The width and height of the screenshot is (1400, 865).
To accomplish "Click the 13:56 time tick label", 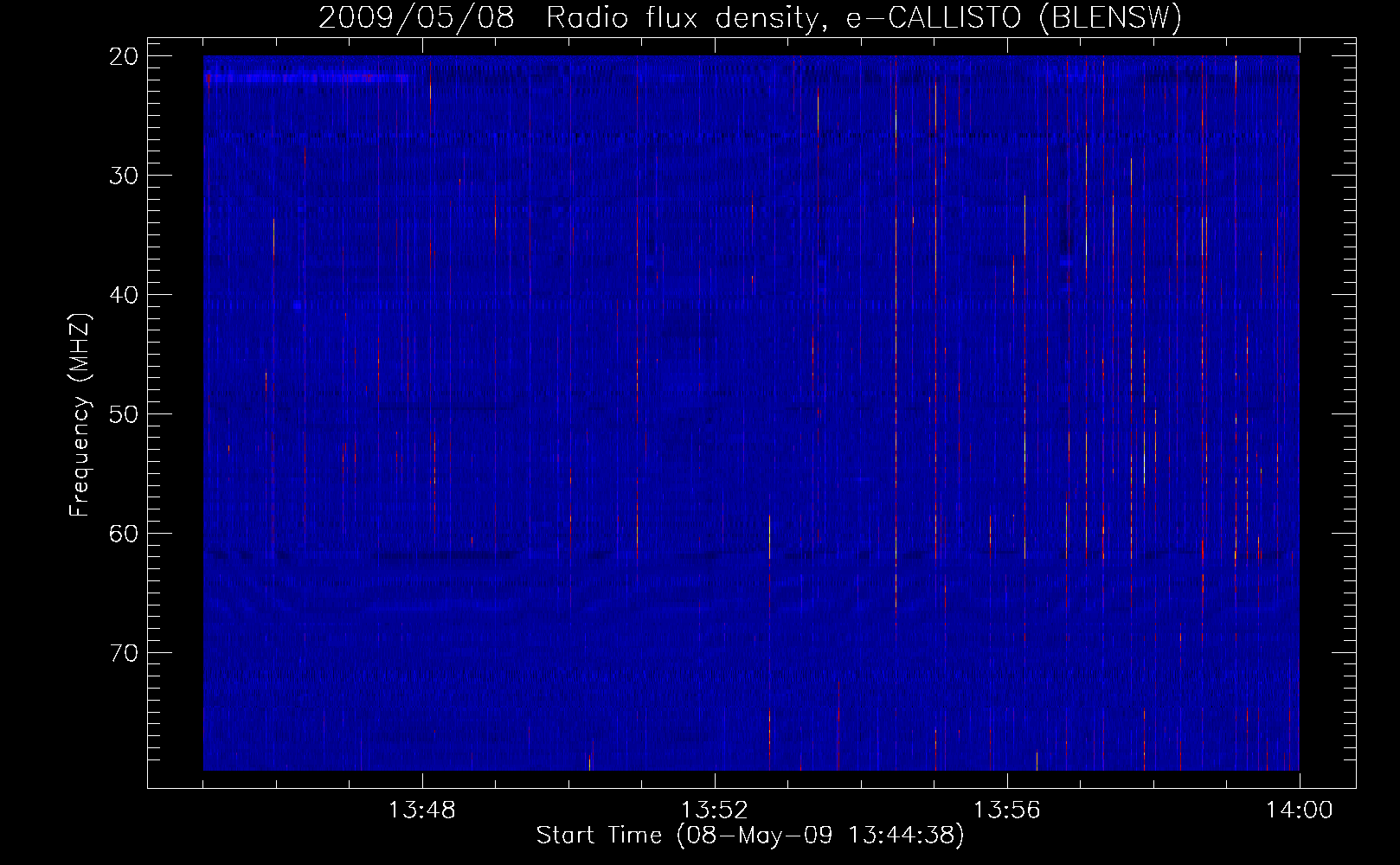I will 1007,811.
